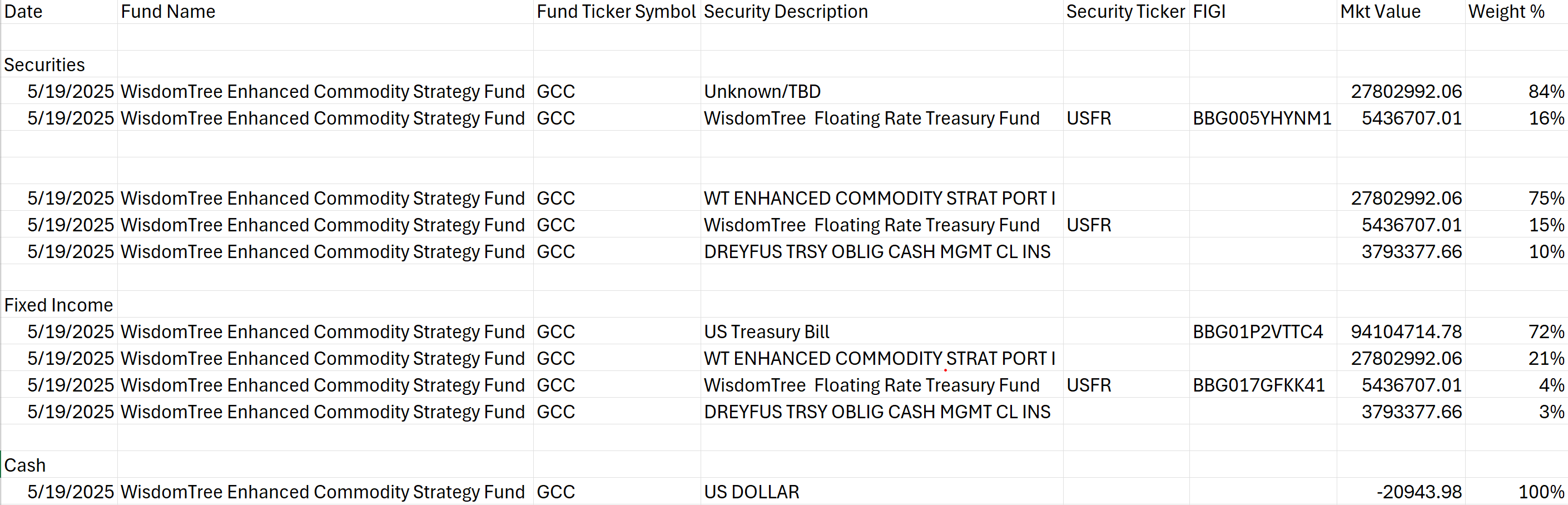The width and height of the screenshot is (1568, 505).
Task: Click the 100% weight cell
Action: [x=1516, y=491]
